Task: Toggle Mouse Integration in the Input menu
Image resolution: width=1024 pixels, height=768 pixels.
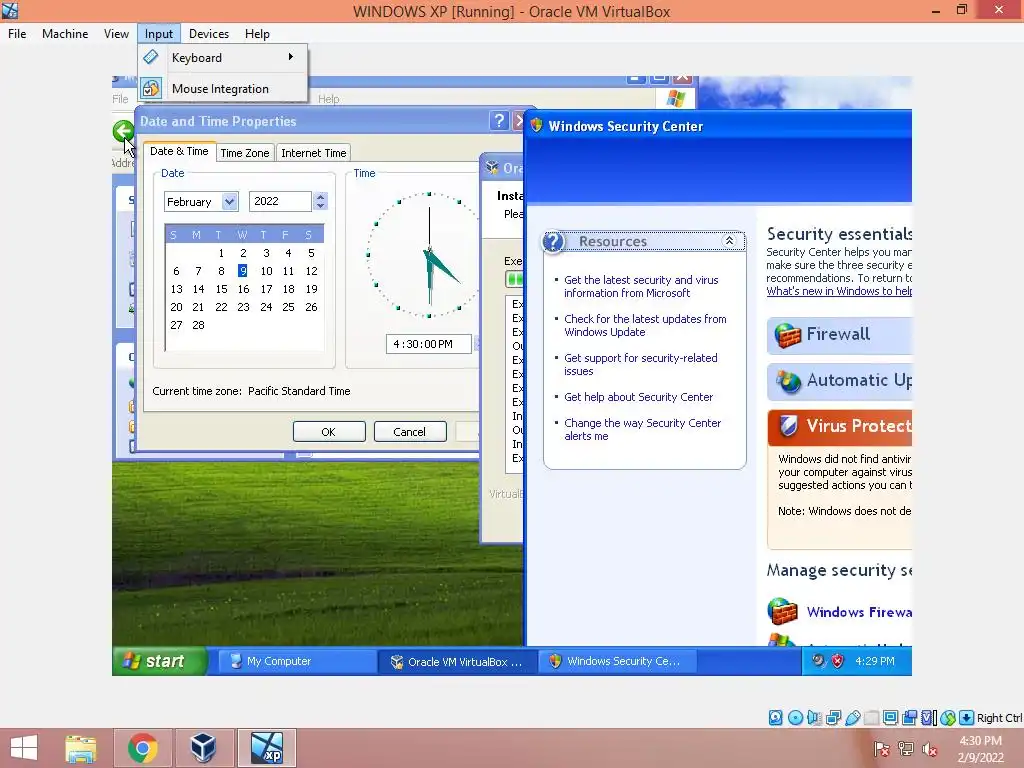Action: (x=222, y=88)
